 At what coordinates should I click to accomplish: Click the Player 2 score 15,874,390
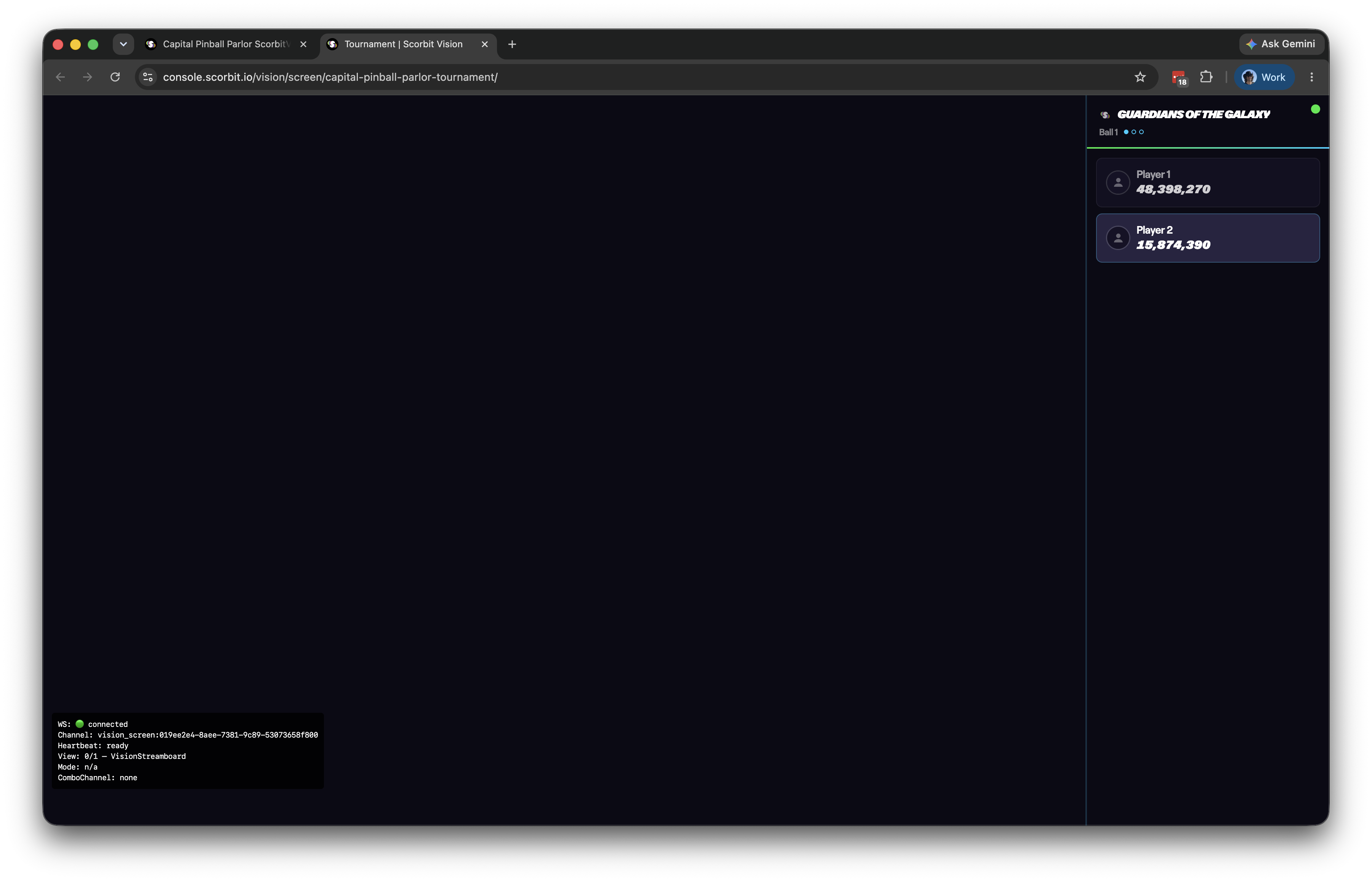1173,245
